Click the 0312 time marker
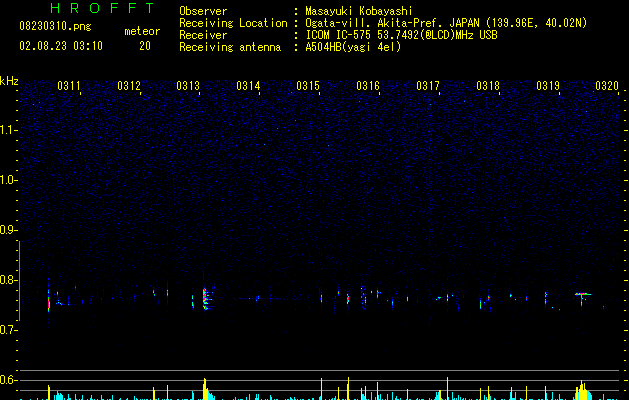Screen dimensions: 629x400 [129, 86]
